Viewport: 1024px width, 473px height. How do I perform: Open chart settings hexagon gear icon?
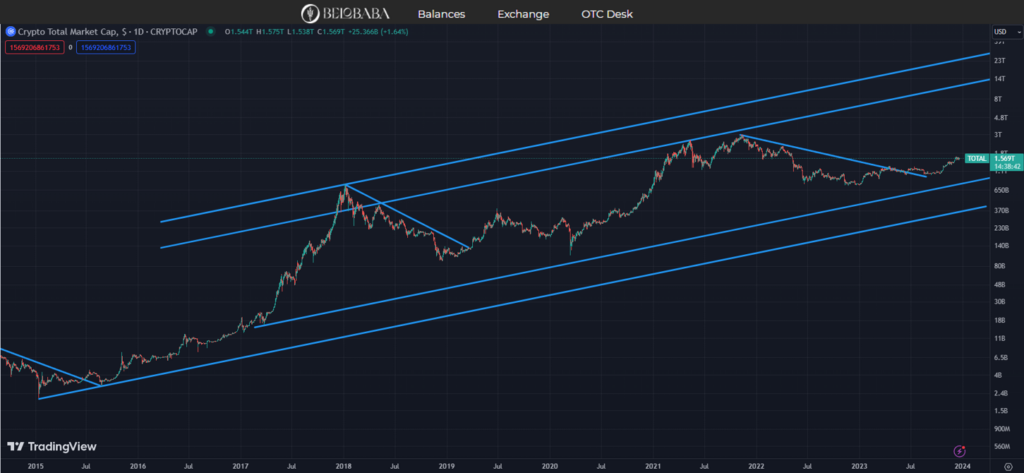point(1008,466)
